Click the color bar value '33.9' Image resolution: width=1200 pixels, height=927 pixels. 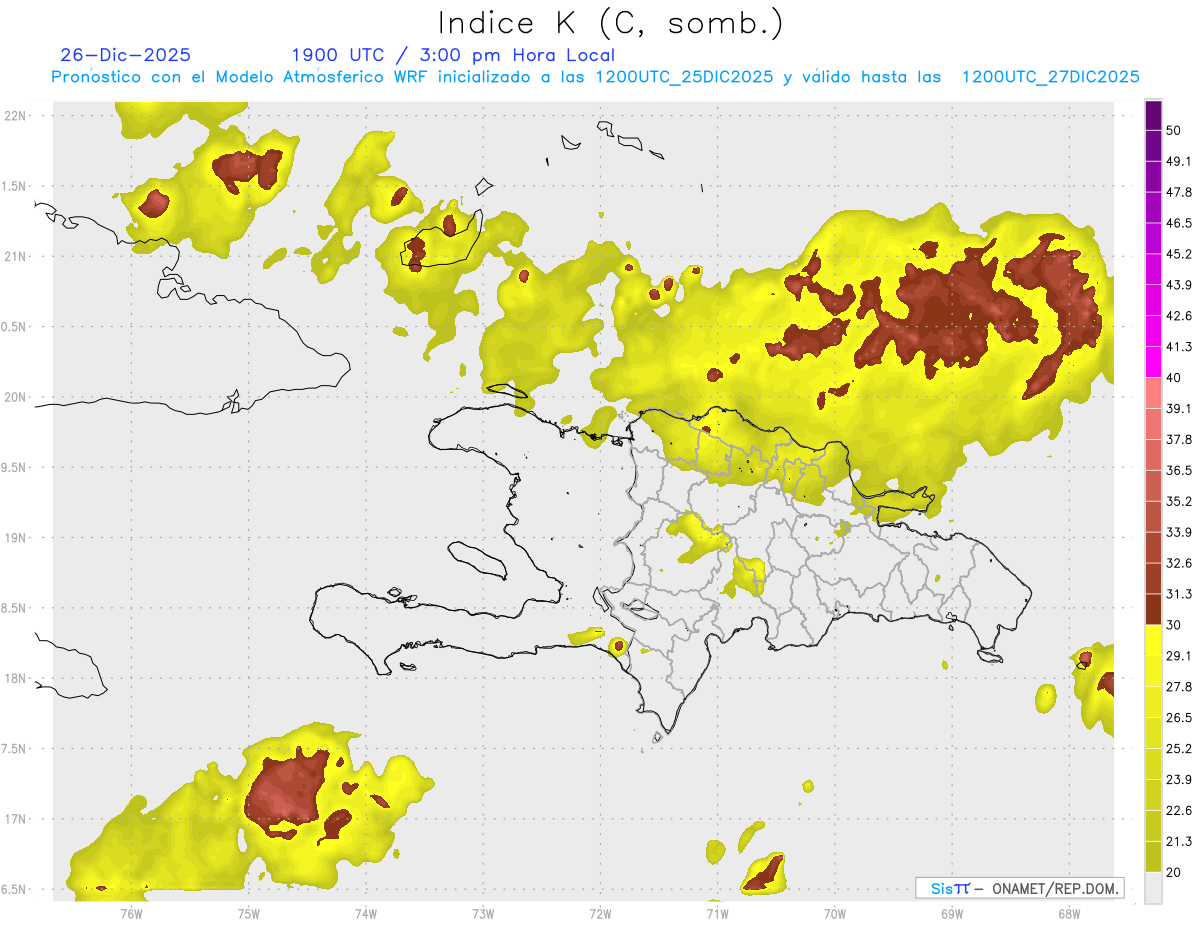pyautogui.click(x=1180, y=532)
